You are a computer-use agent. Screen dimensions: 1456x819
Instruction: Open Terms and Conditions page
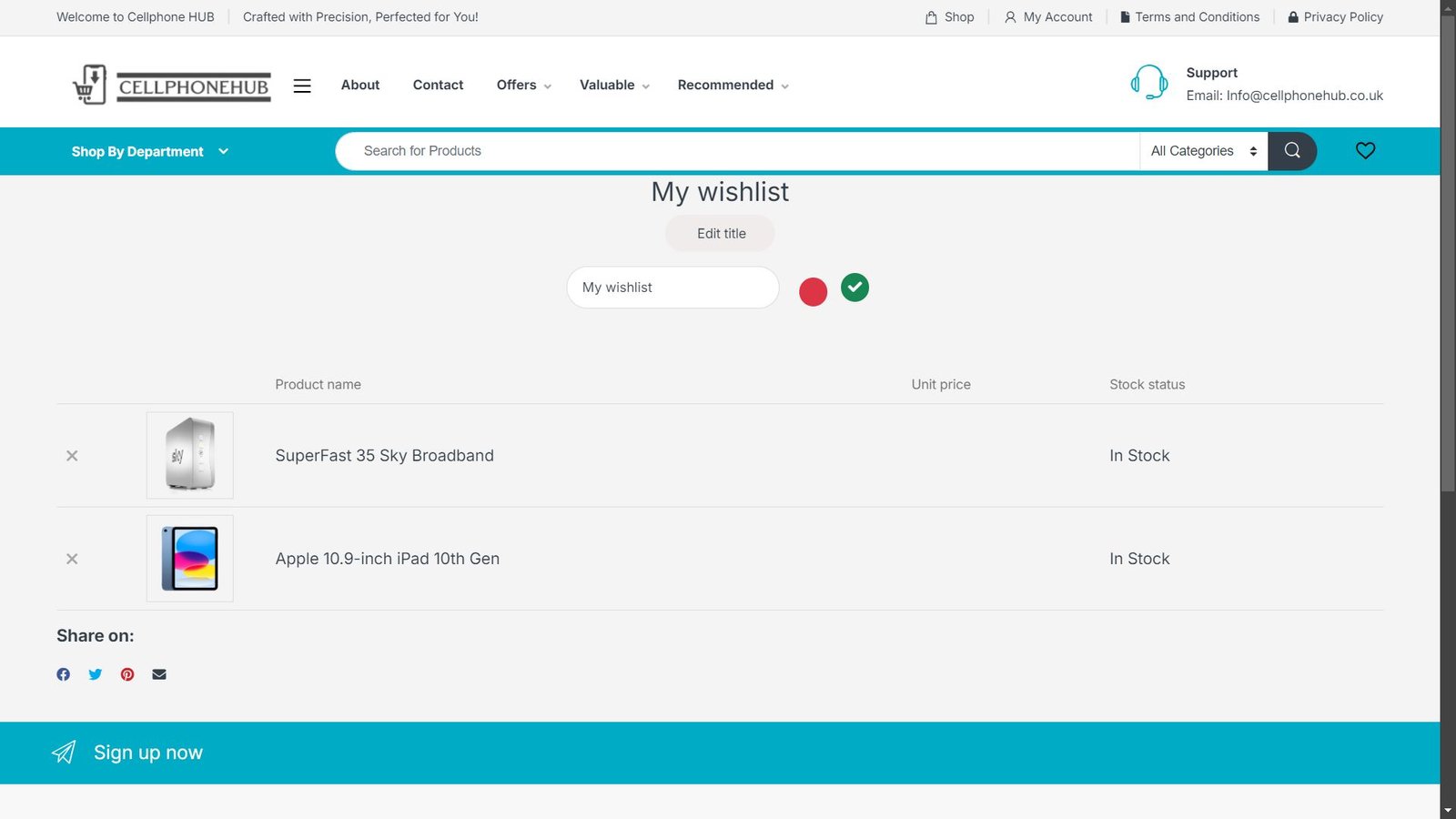click(x=1189, y=17)
